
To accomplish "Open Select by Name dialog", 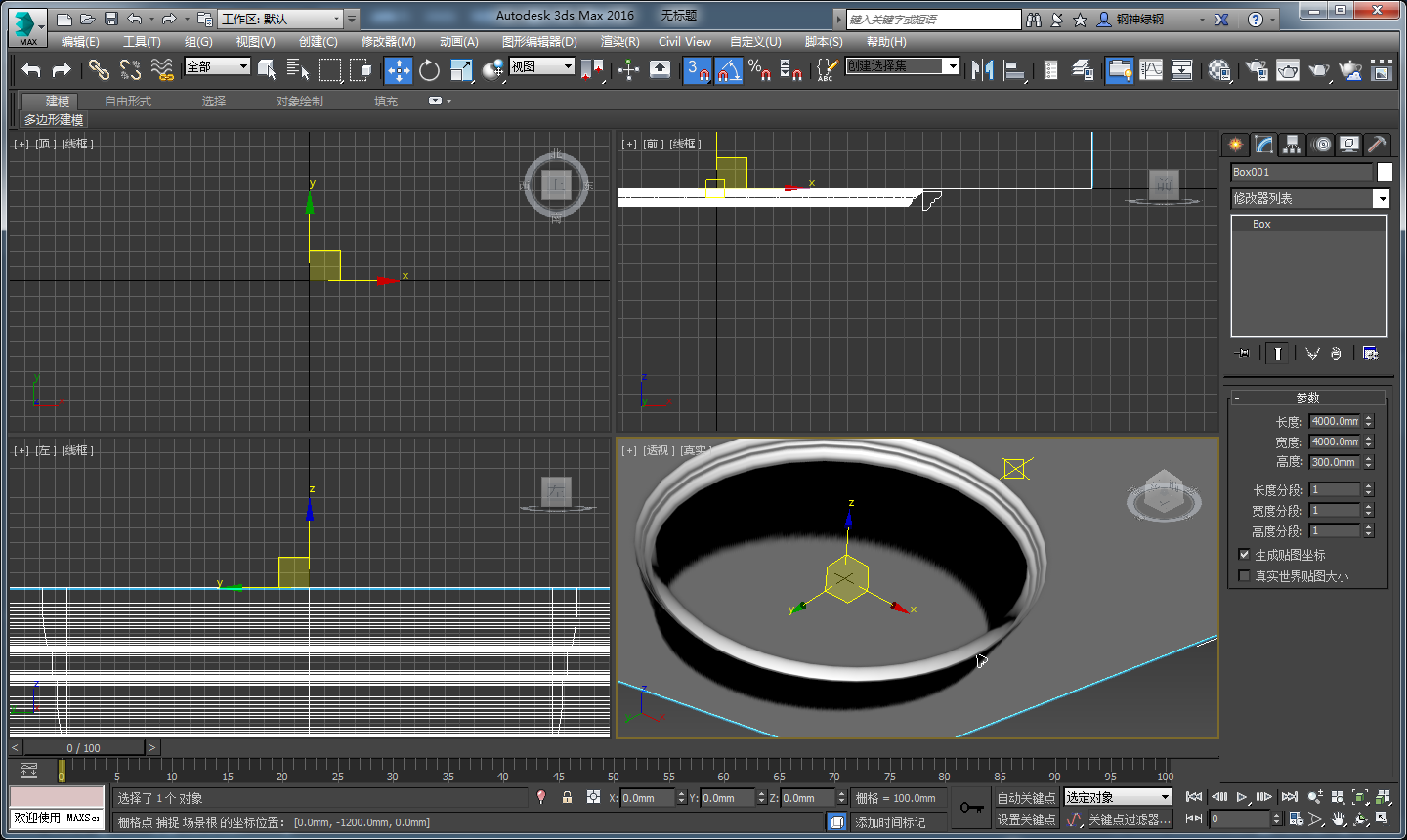I will (298, 69).
